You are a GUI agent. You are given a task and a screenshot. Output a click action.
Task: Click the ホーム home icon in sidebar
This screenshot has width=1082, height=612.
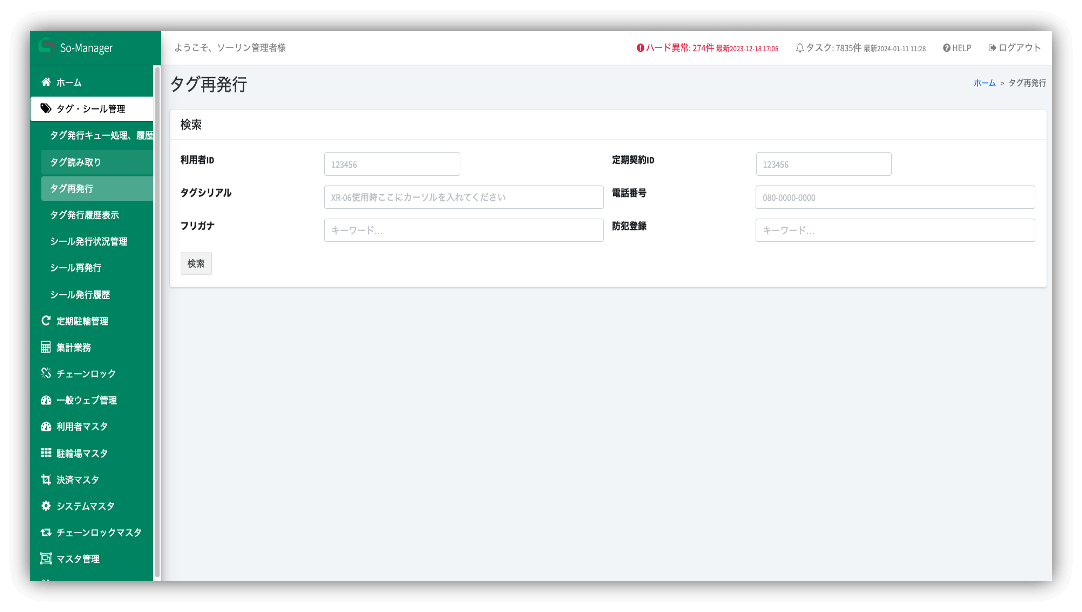point(46,82)
